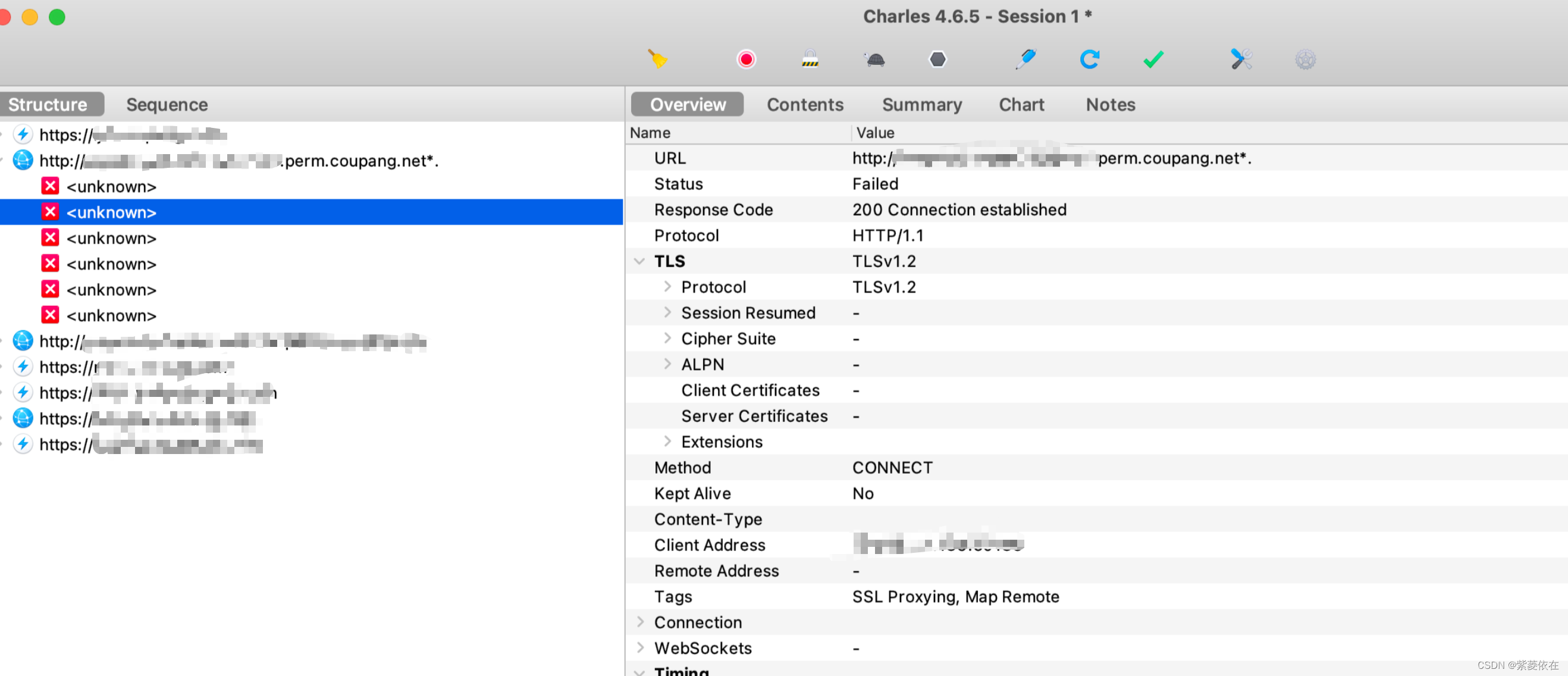The width and height of the screenshot is (1568, 676).
Task: Collapse the TLS section chevron
Action: coord(639,261)
